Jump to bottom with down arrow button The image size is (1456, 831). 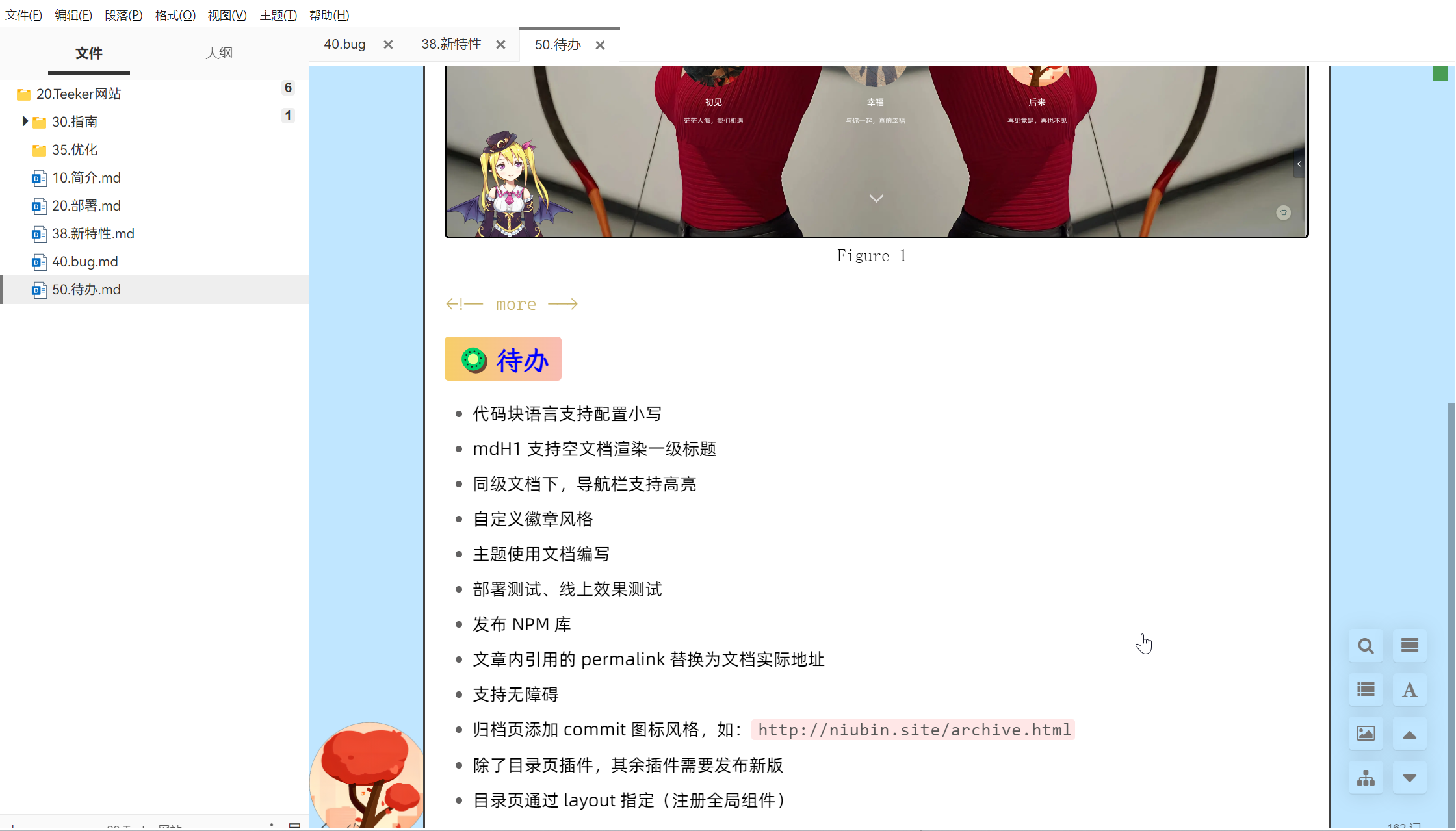[1409, 778]
